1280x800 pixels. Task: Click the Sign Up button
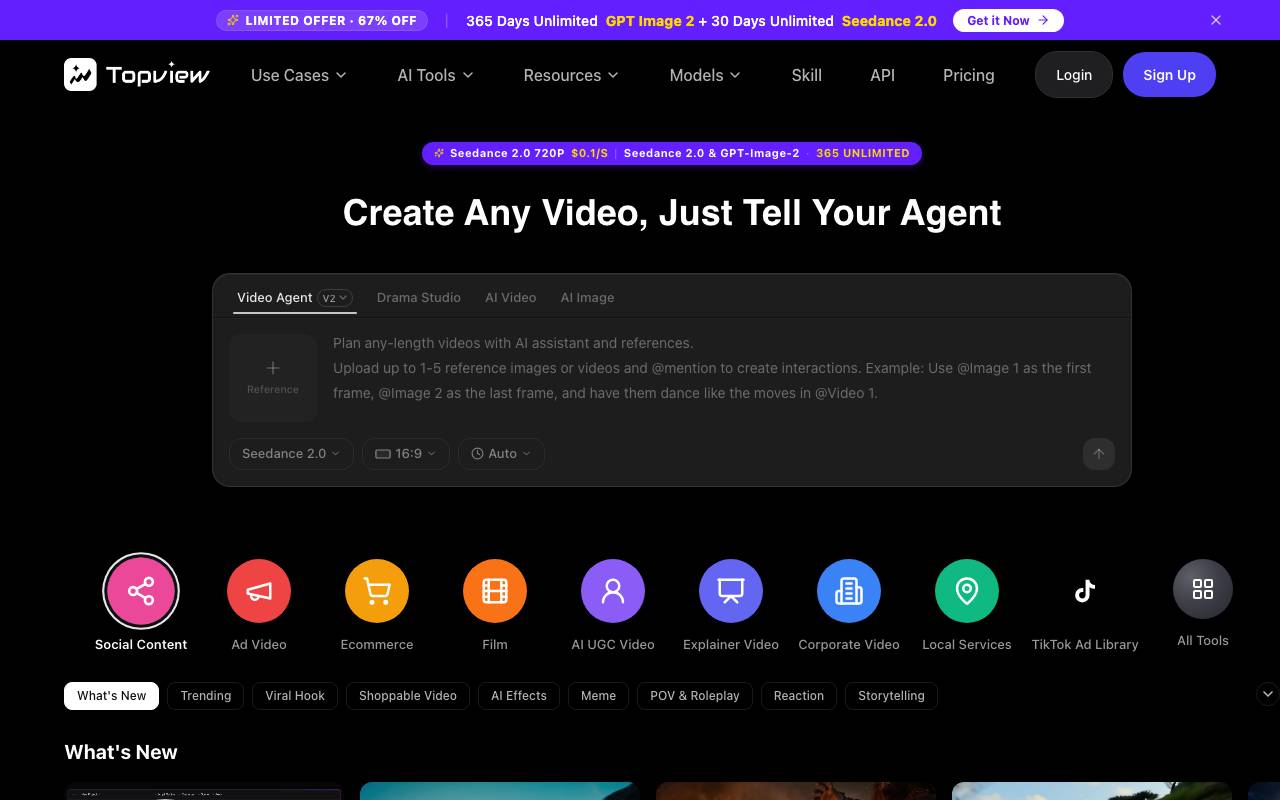[x=1170, y=75]
